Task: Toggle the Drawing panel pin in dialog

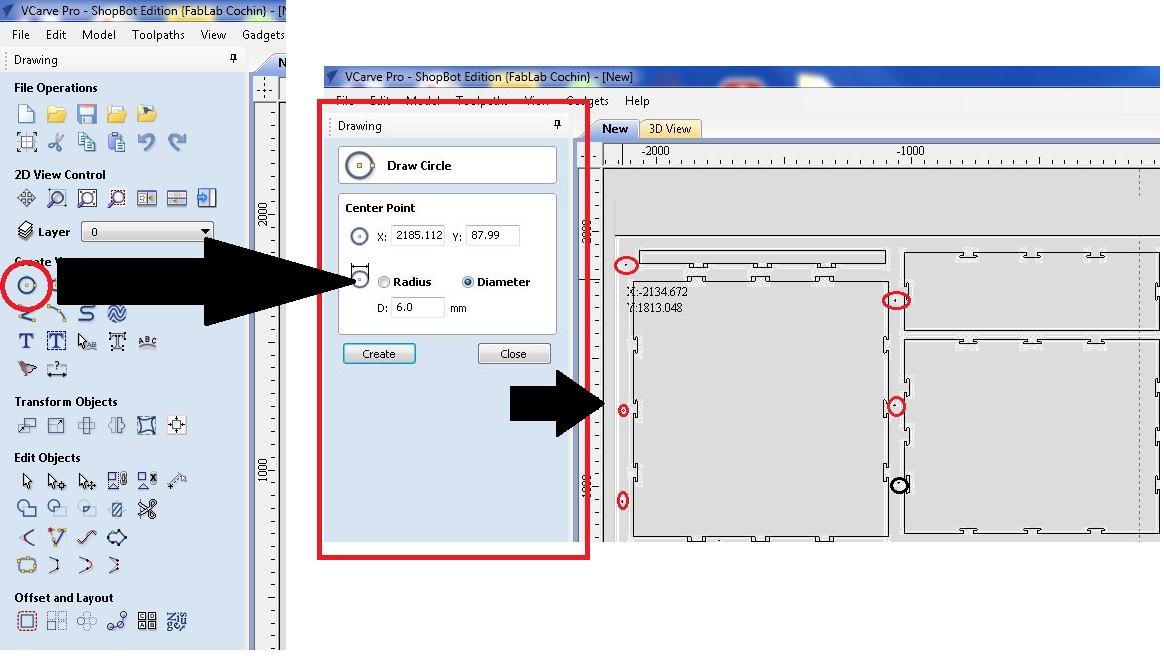Action: [558, 125]
